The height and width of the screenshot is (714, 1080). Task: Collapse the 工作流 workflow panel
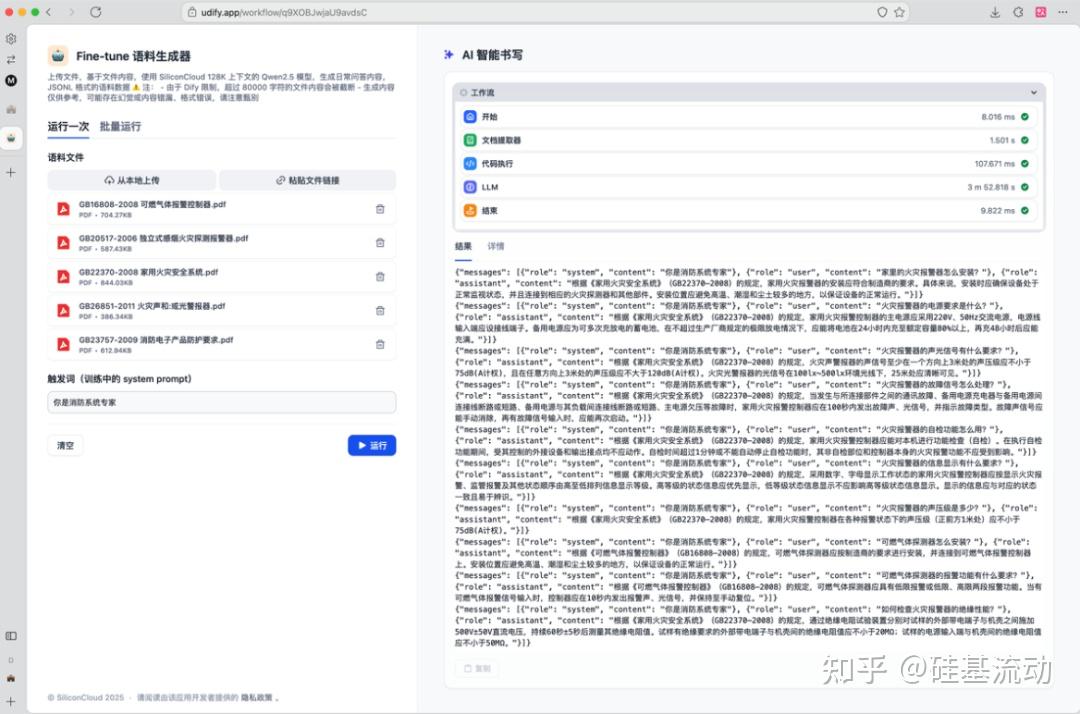tap(1034, 92)
